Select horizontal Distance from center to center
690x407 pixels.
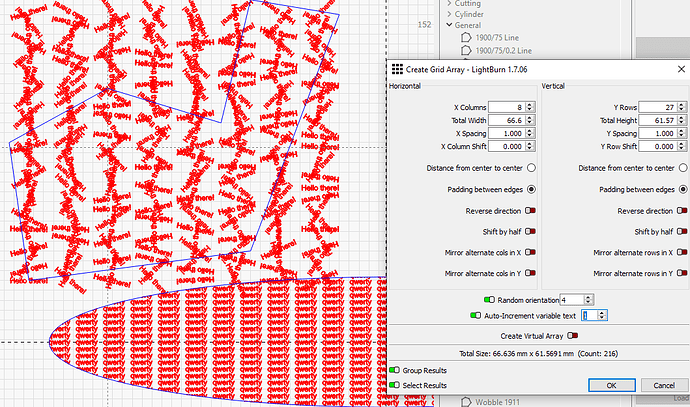[531, 168]
